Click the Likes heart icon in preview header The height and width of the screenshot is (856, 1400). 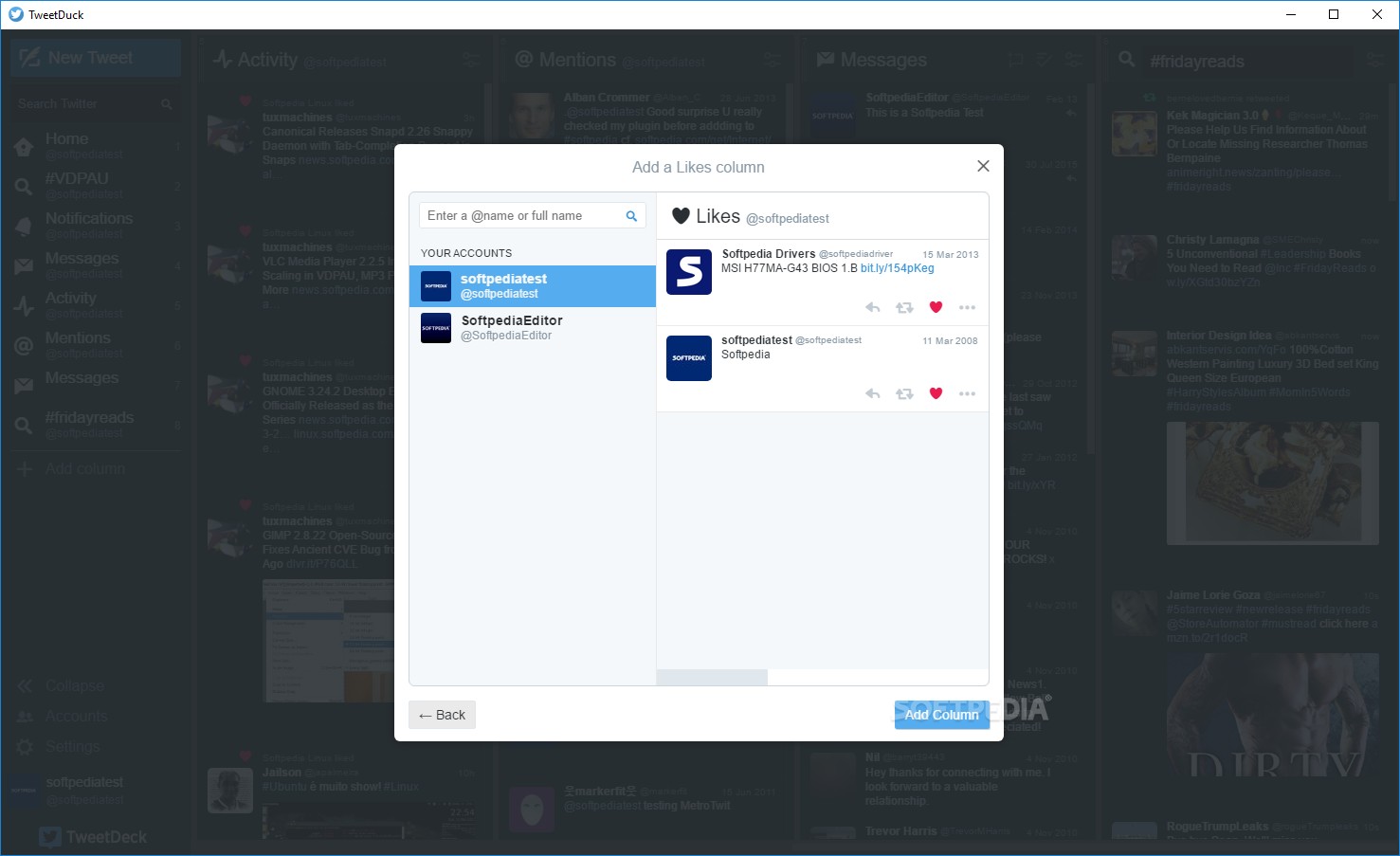pos(681,216)
